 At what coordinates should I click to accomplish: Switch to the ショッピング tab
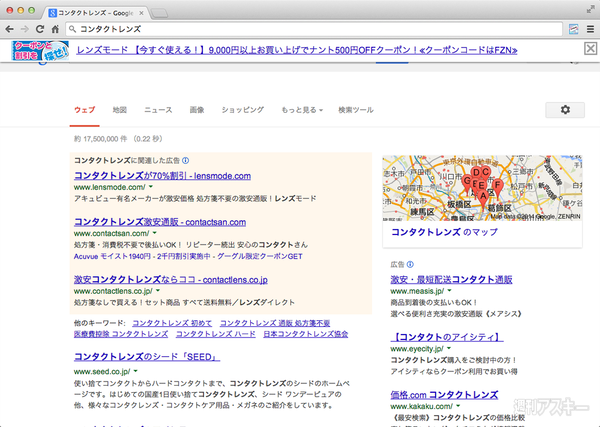click(243, 110)
